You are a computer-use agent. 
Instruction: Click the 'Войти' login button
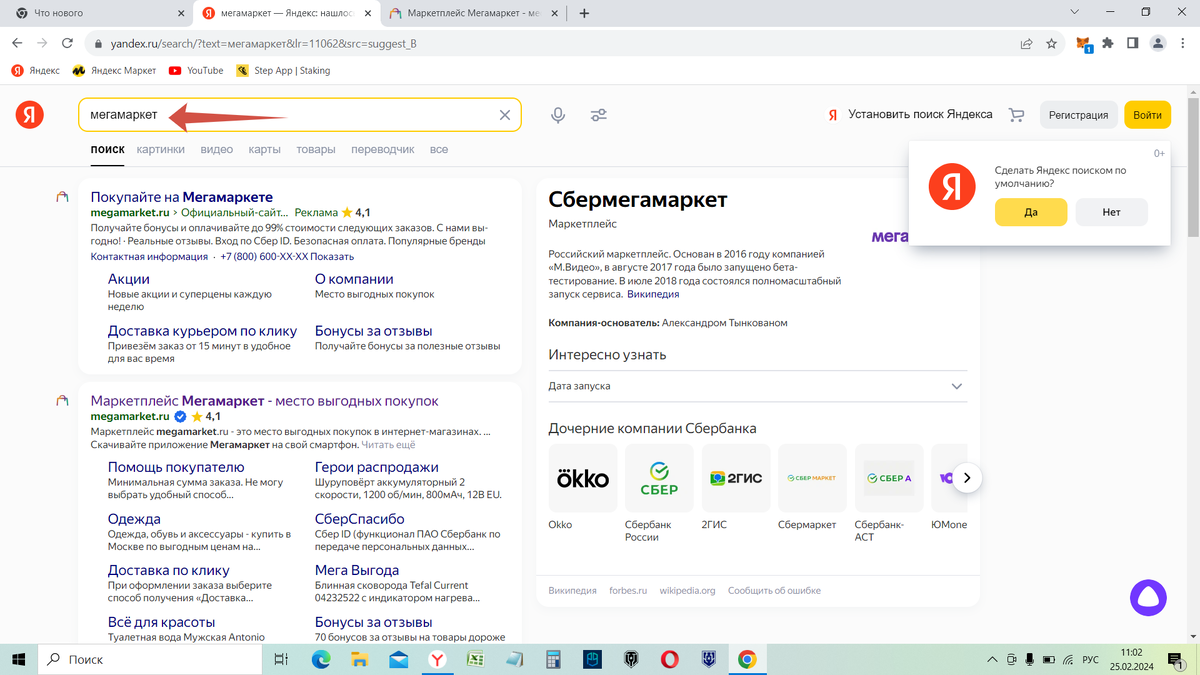(x=1147, y=115)
